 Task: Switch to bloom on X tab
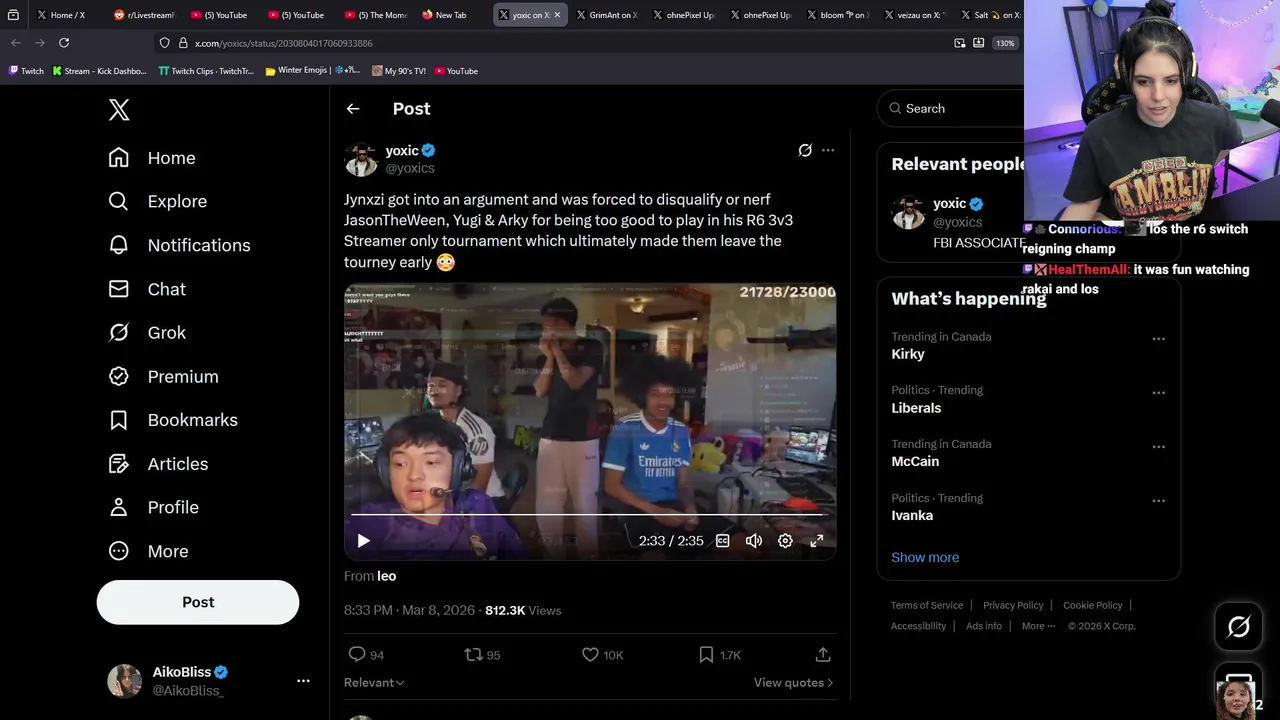click(838, 15)
